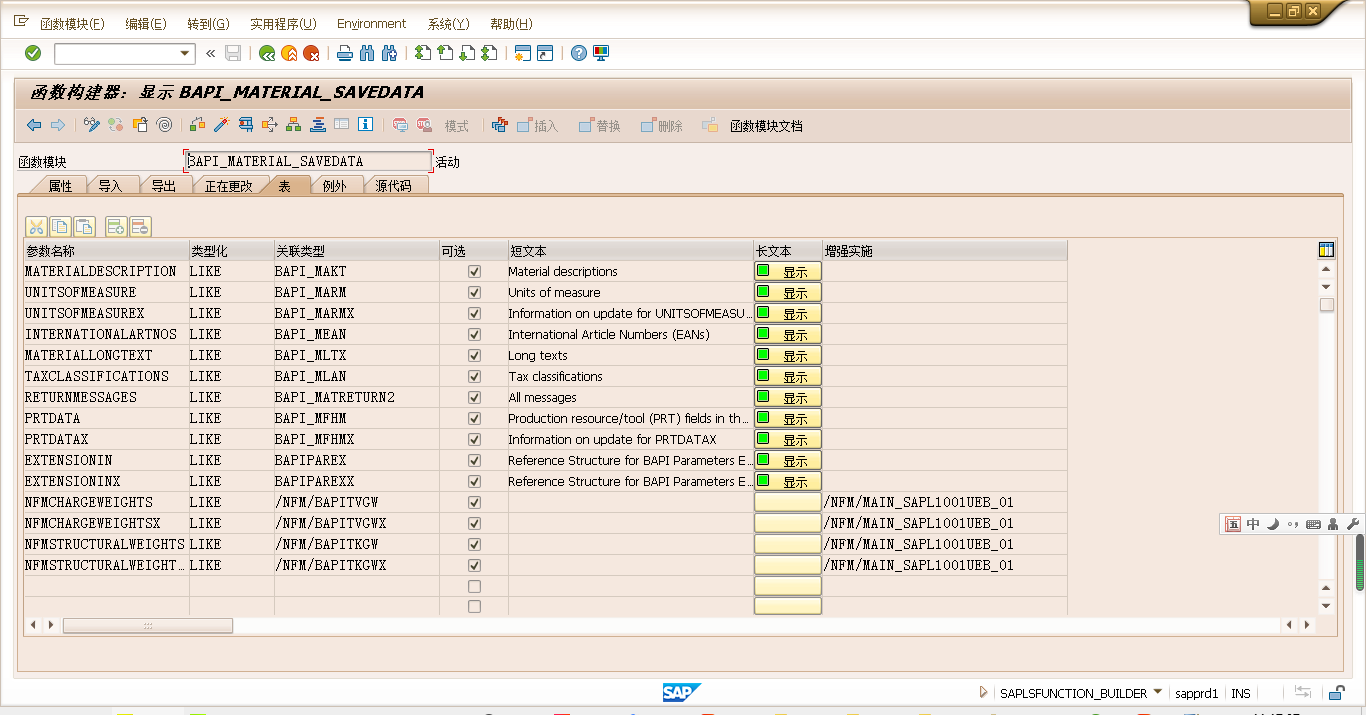Screen dimensions: 1366x715
Task: Cut rows using the scissors icon
Action: 36,226
